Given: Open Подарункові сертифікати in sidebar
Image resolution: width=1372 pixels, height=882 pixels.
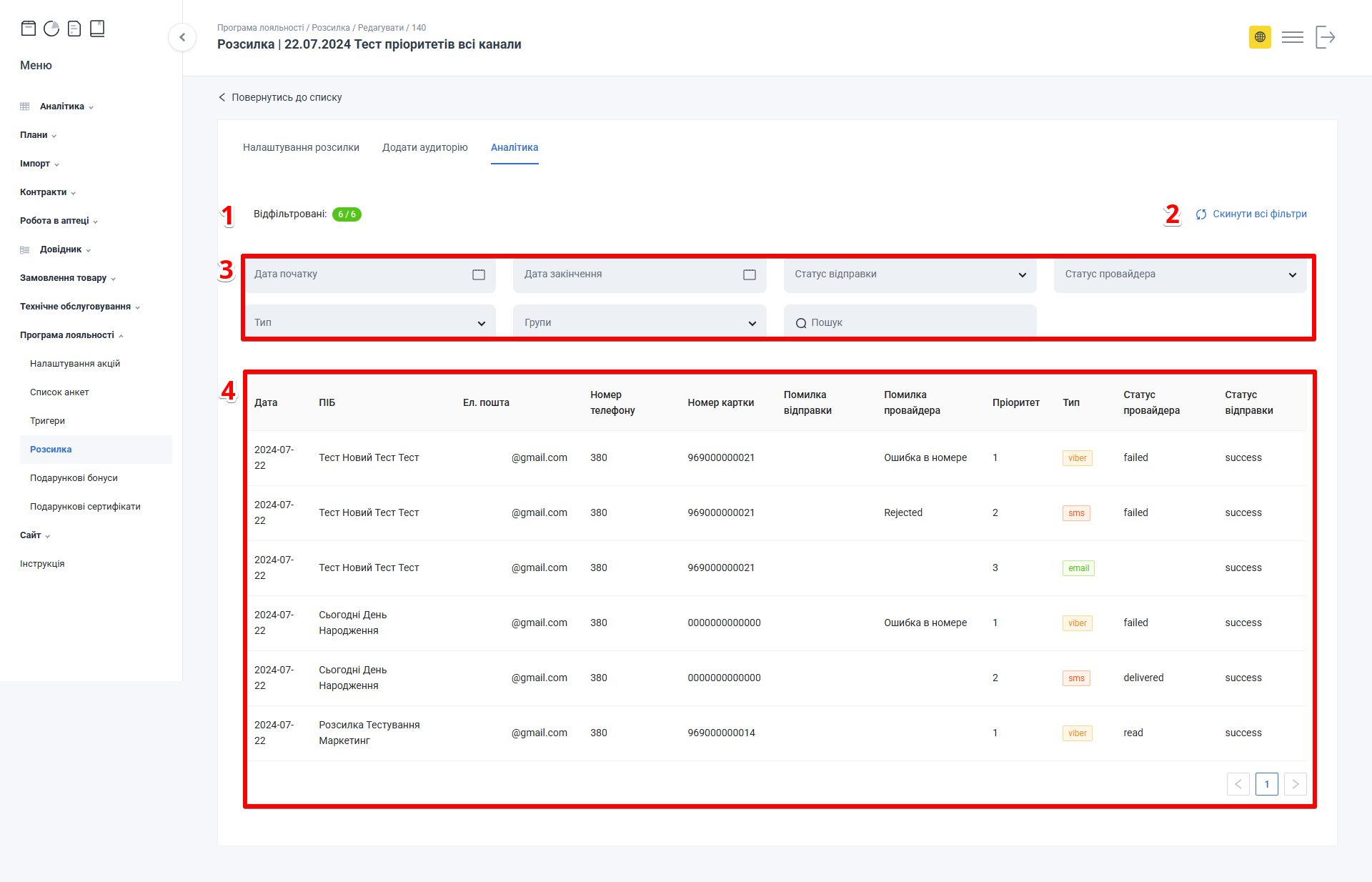Looking at the screenshot, I should point(85,507).
